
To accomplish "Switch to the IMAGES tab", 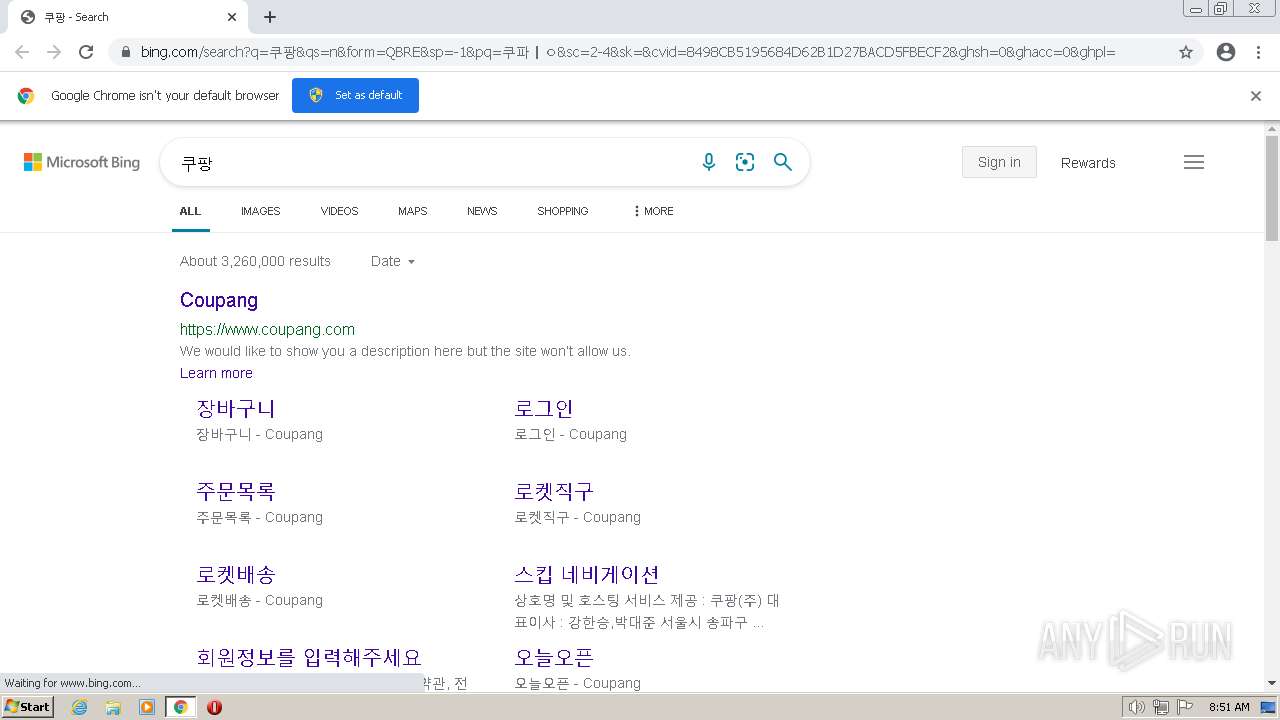I will coord(260,211).
